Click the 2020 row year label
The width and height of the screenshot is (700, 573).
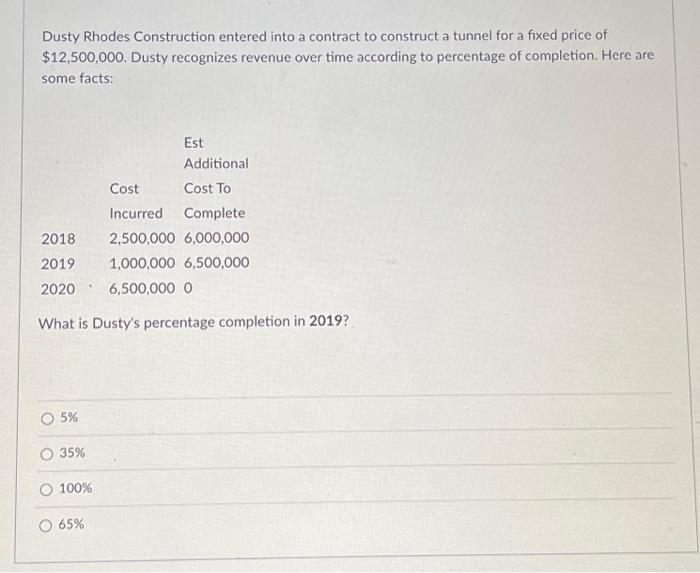58,288
